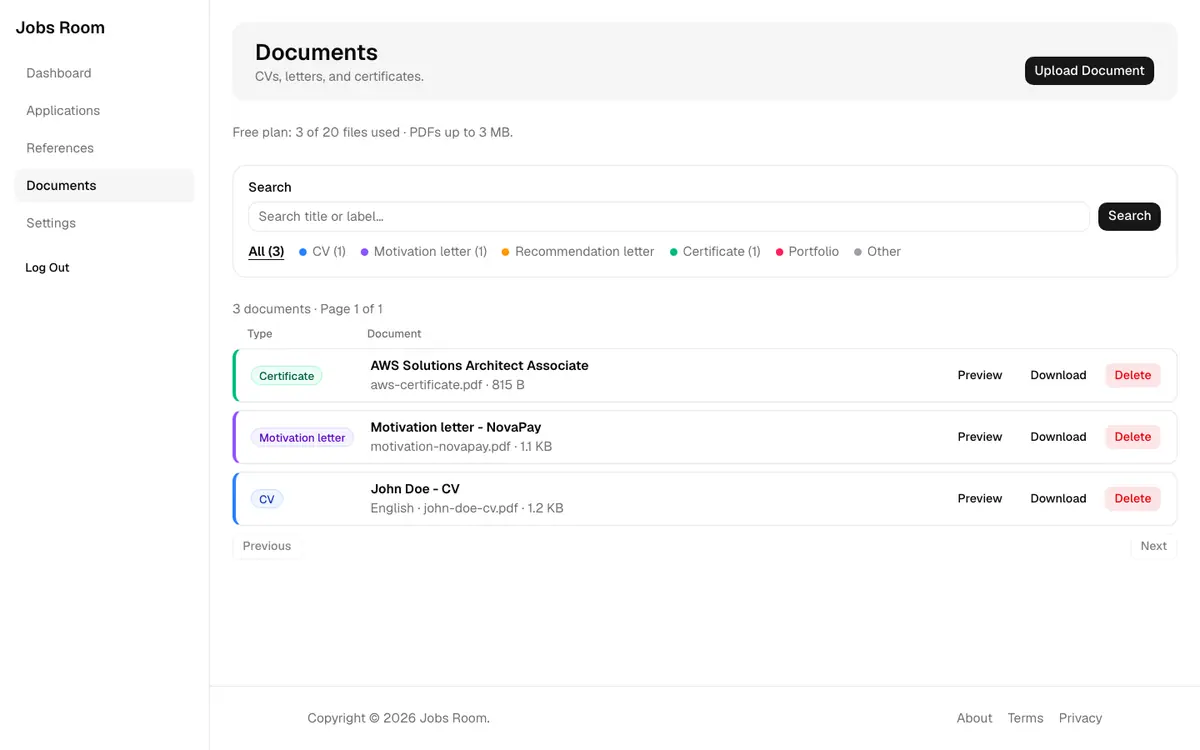Preview the Motivation letter - NovaPay document

(x=980, y=437)
